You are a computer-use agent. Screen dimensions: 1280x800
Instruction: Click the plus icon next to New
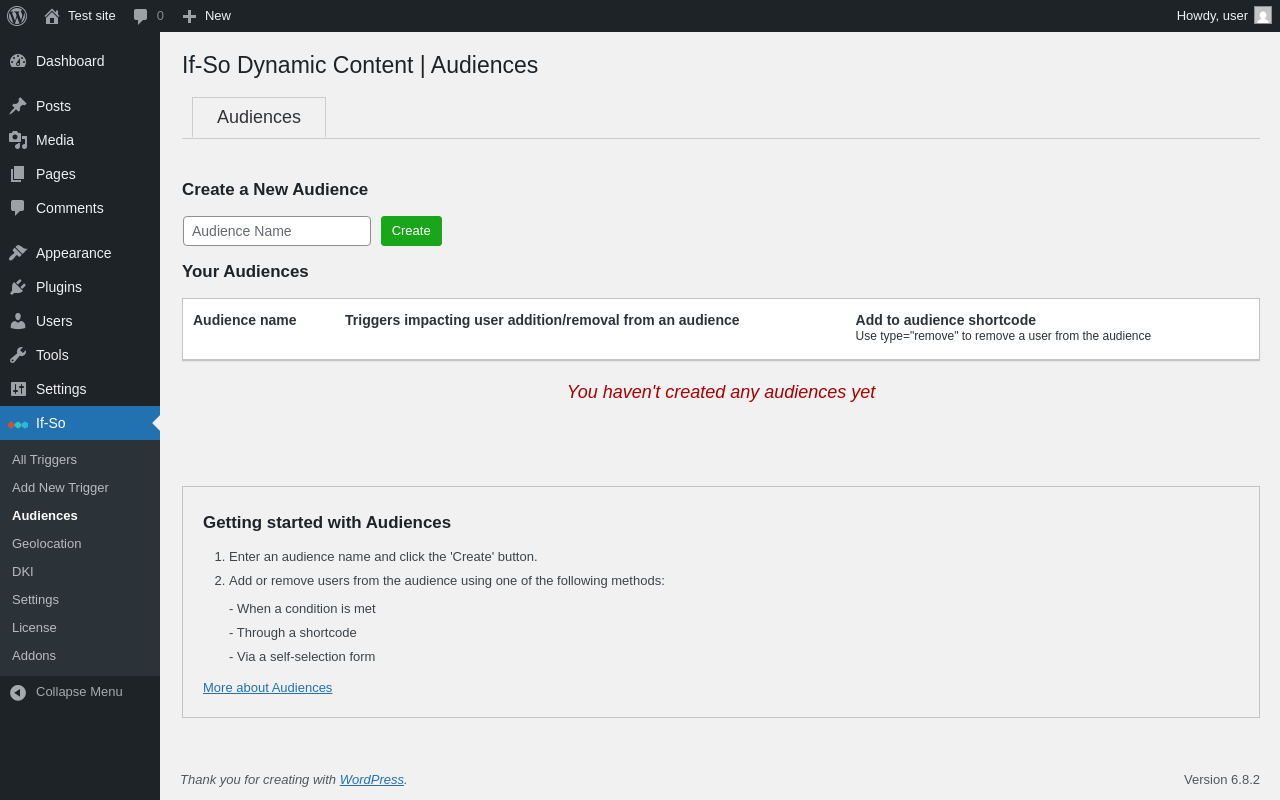[189, 16]
